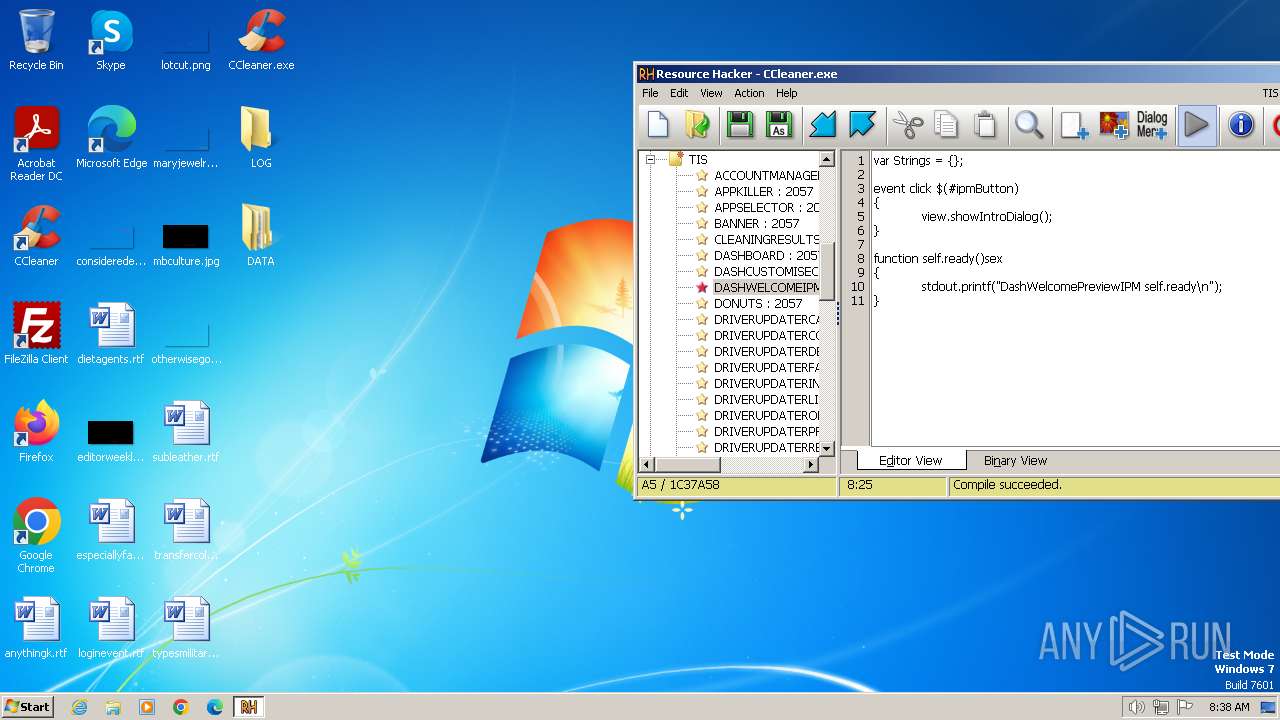Select the Google Chrome desktop shortcut

click(36, 536)
